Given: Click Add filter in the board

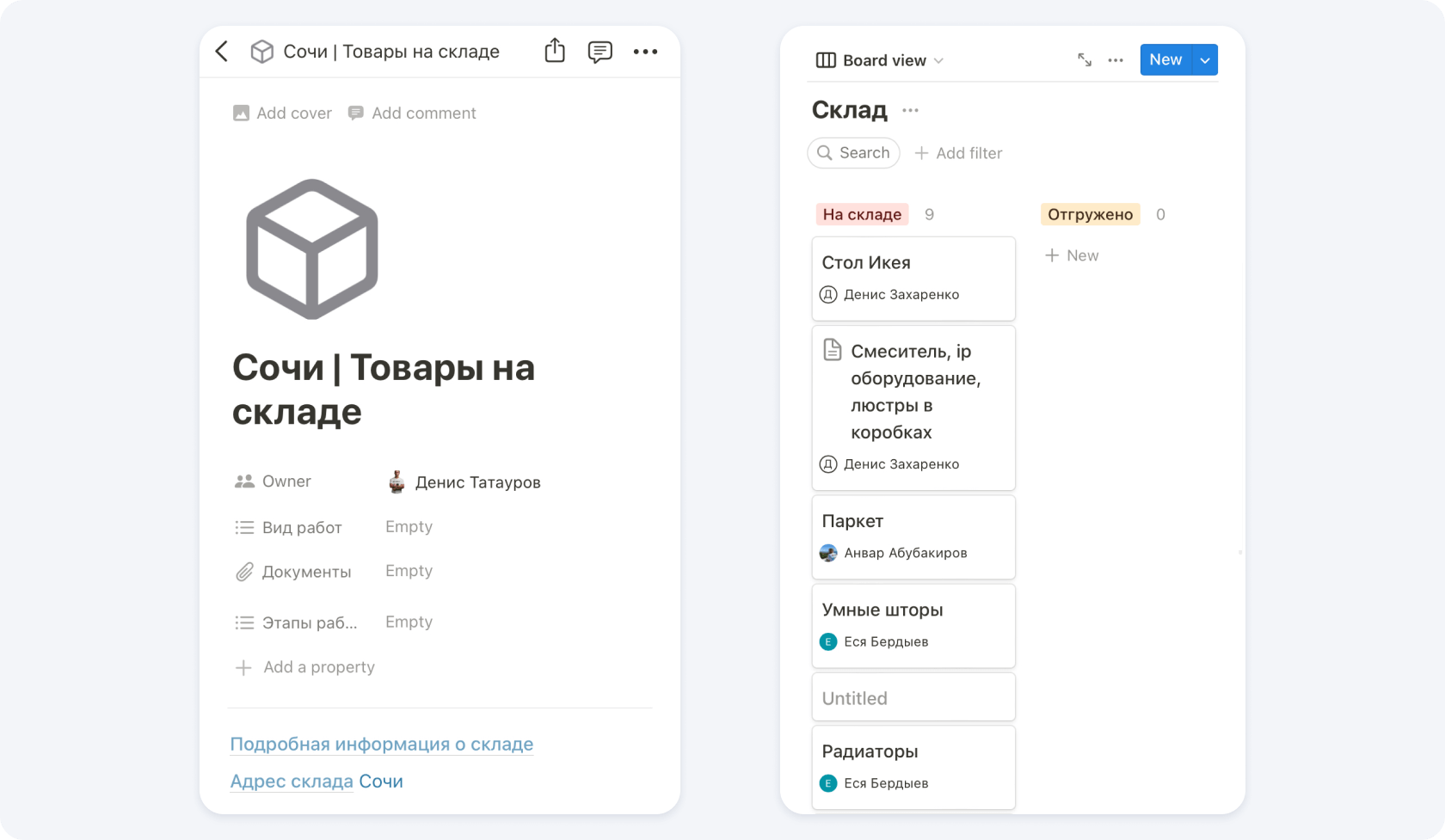Looking at the screenshot, I should (x=958, y=153).
